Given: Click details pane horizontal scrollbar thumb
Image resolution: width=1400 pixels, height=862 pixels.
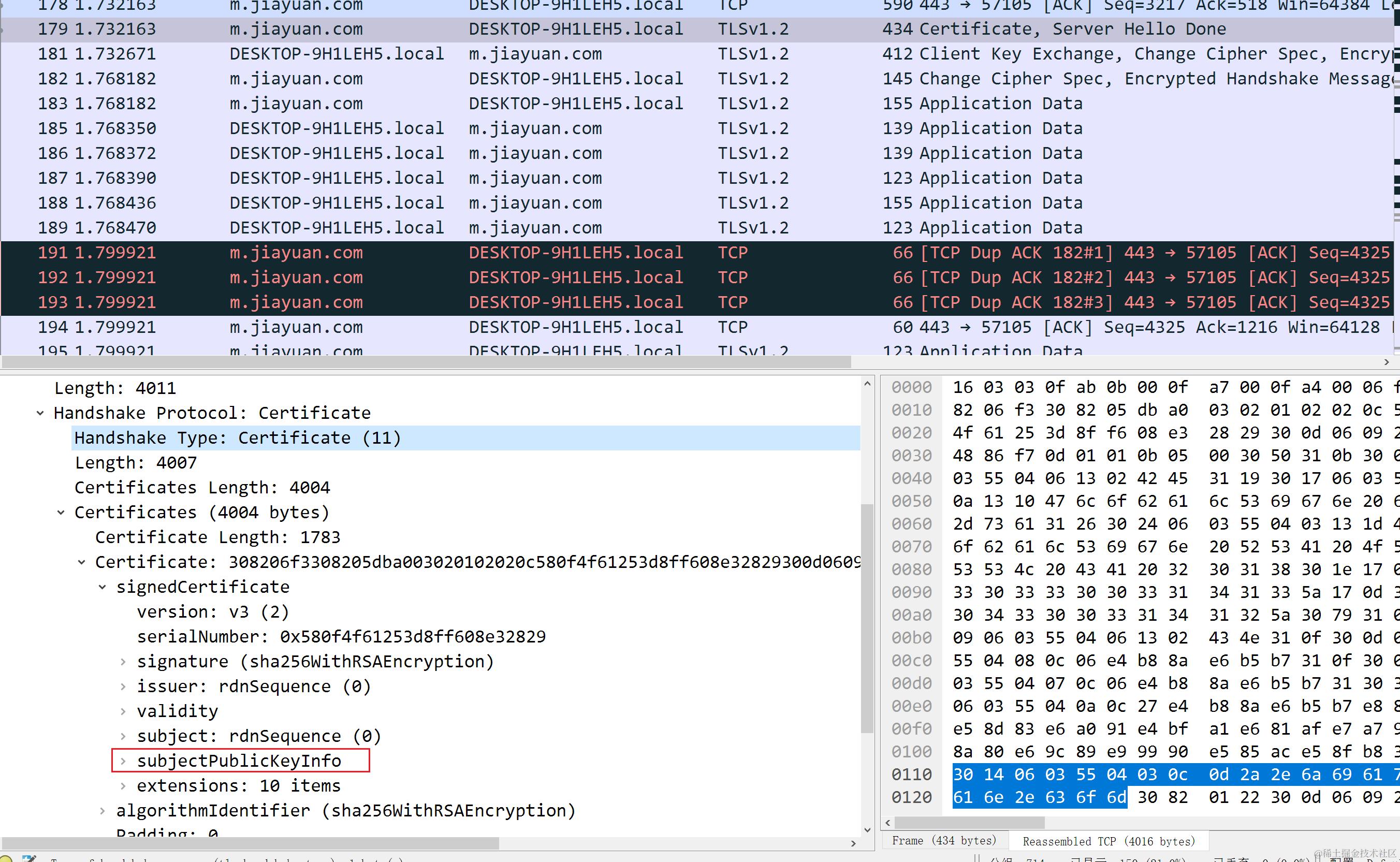Looking at the screenshot, I should 251,843.
